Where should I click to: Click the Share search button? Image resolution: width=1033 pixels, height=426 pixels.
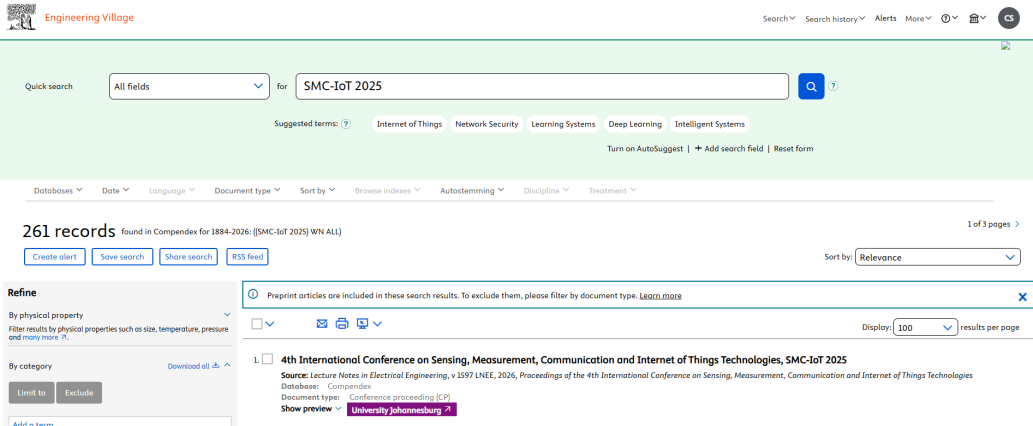[188, 257]
